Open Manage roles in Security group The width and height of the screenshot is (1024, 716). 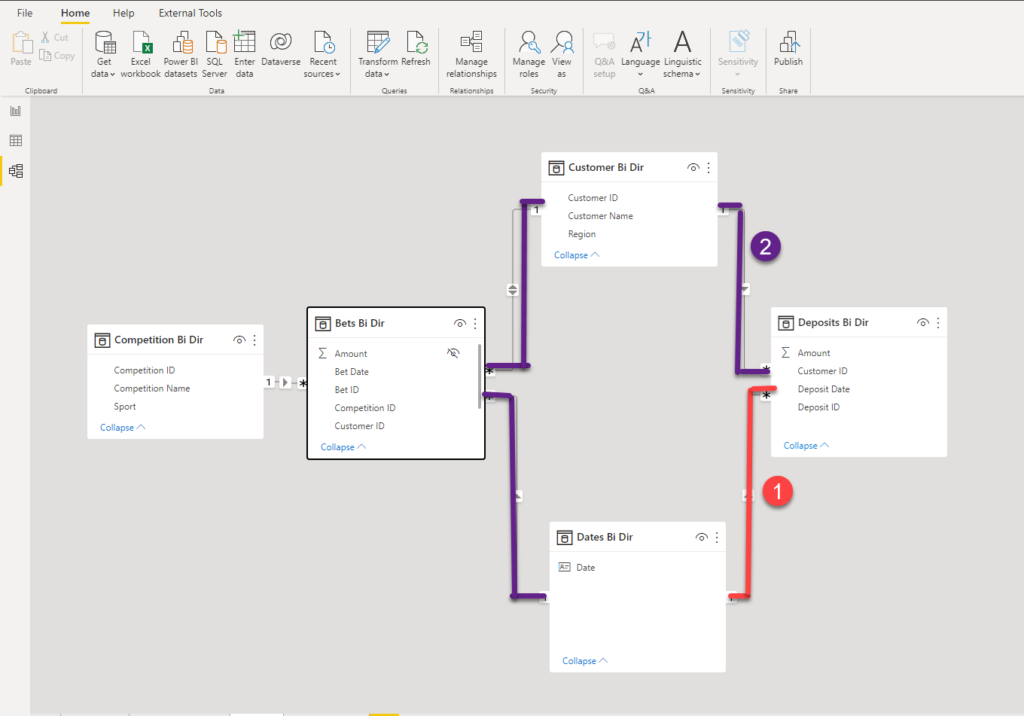(528, 55)
